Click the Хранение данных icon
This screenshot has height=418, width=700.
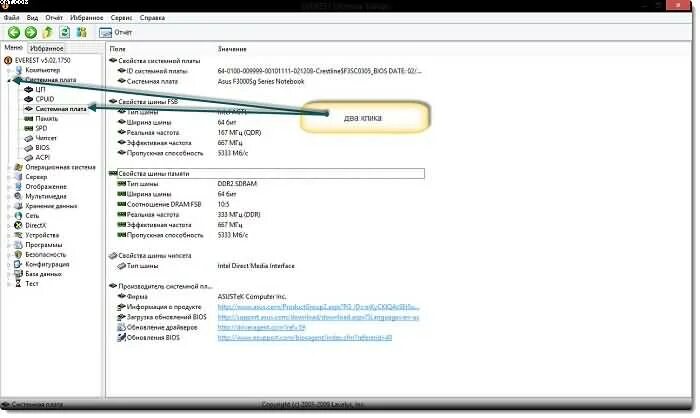point(18,206)
